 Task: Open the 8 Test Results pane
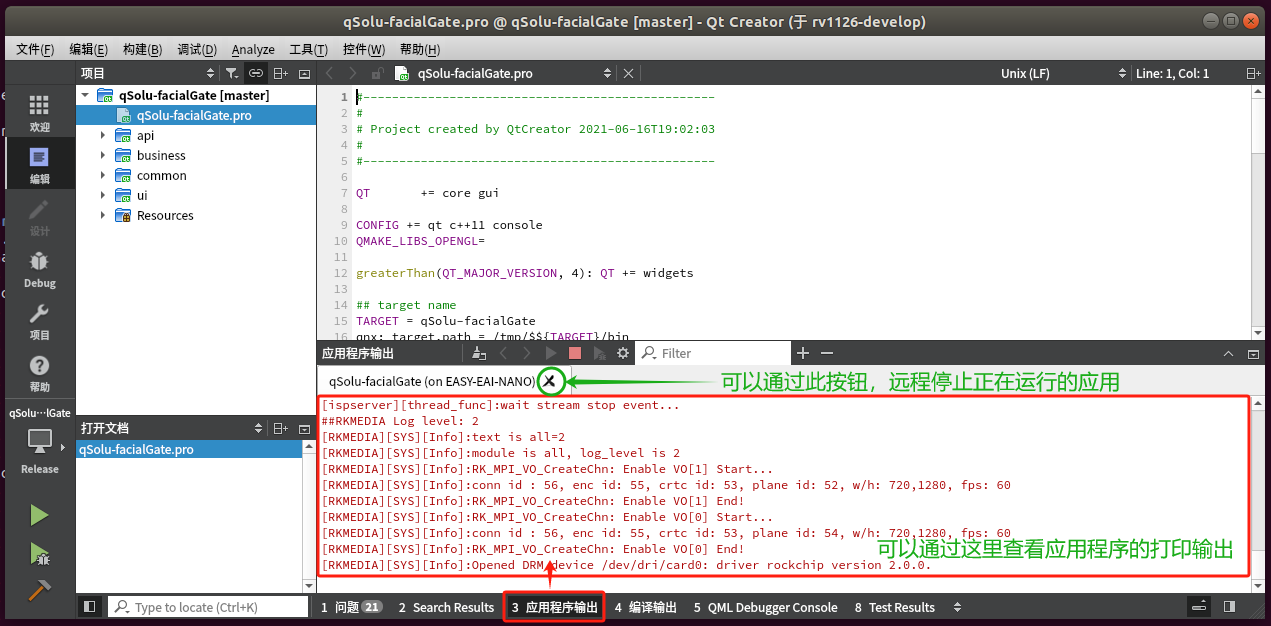pyautogui.click(x=894, y=607)
